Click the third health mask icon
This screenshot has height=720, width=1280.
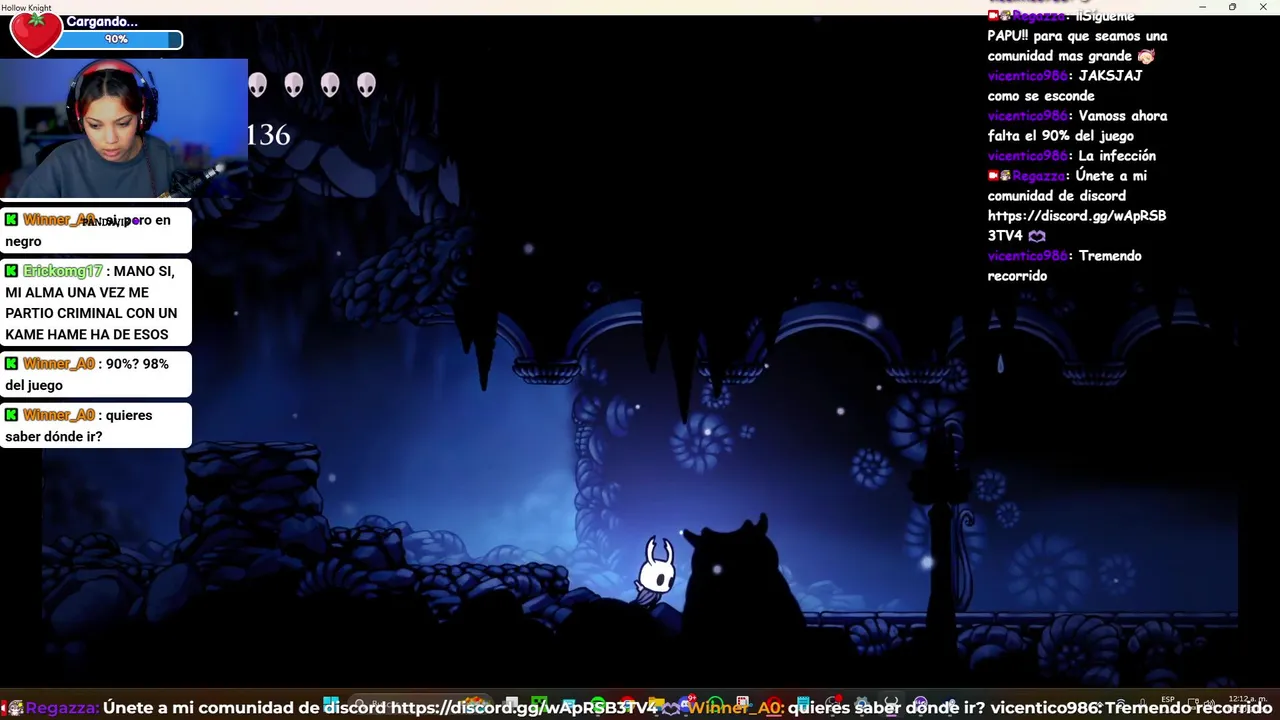[x=330, y=85]
